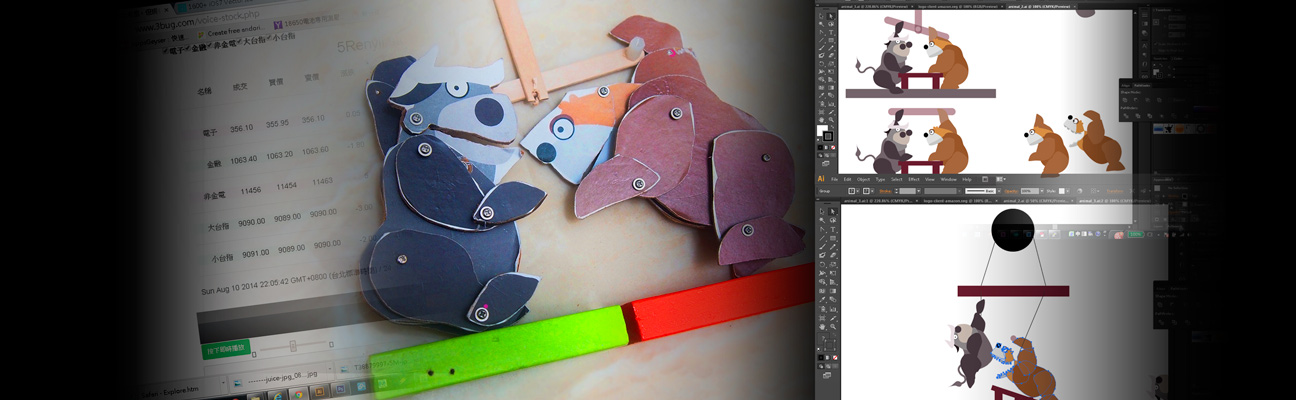Screen dimensions: 1296x400
Task: Toggle the 小台指 checkbox in the browser page
Action: [269, 38]
